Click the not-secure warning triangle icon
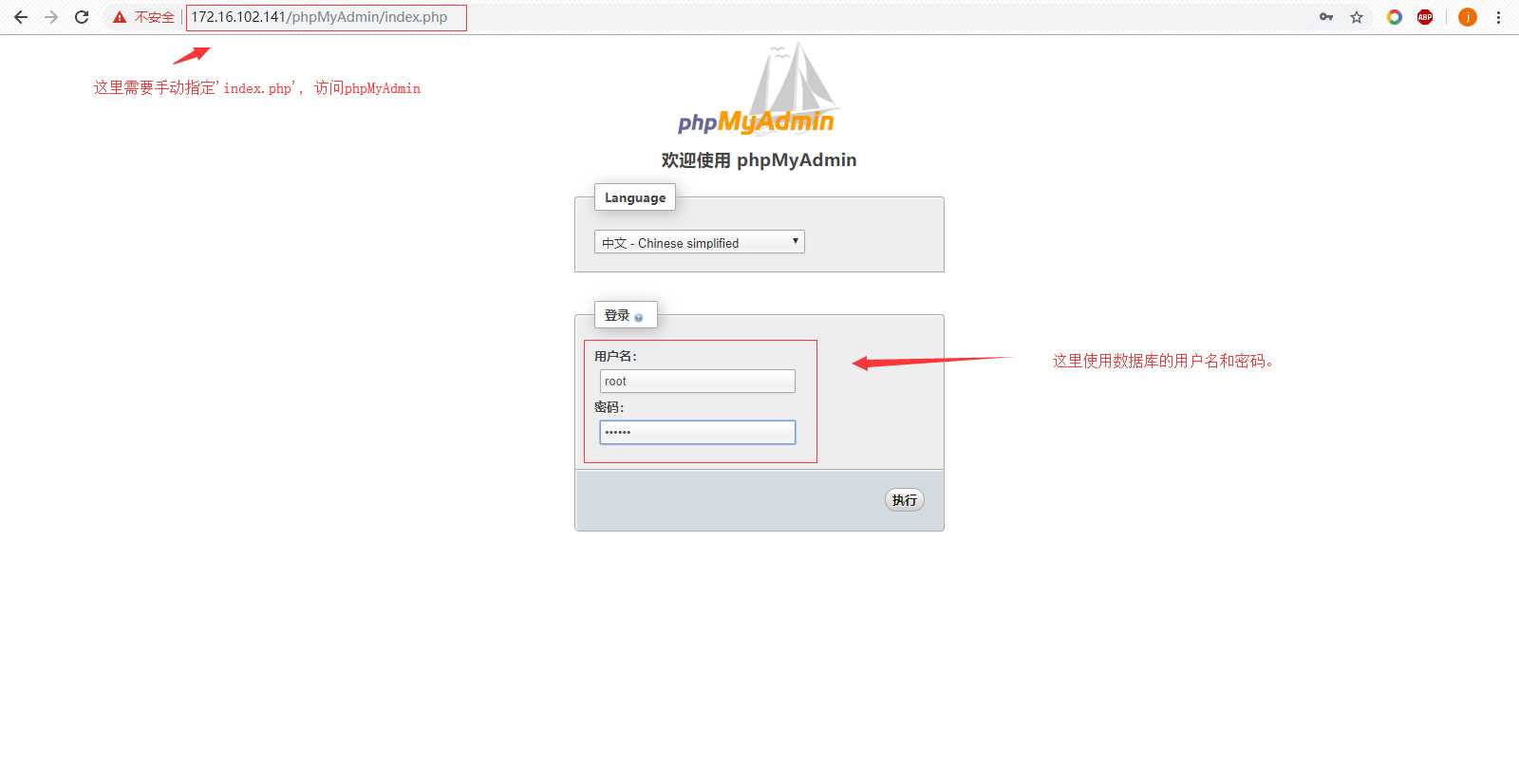 tap(120, 17)
